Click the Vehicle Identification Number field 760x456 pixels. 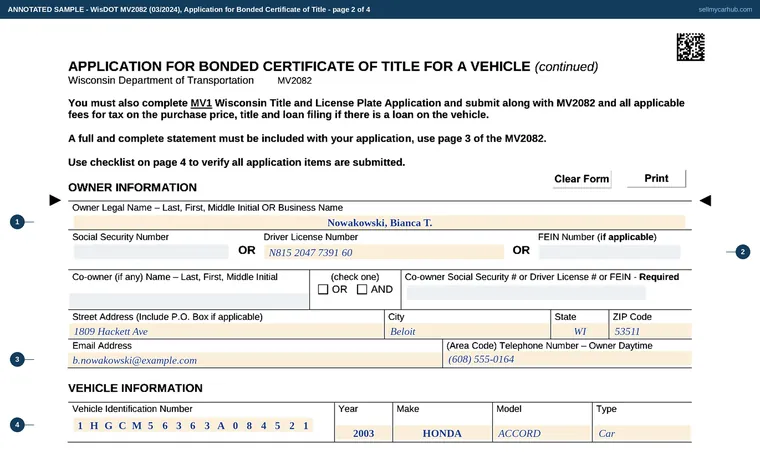193,425
